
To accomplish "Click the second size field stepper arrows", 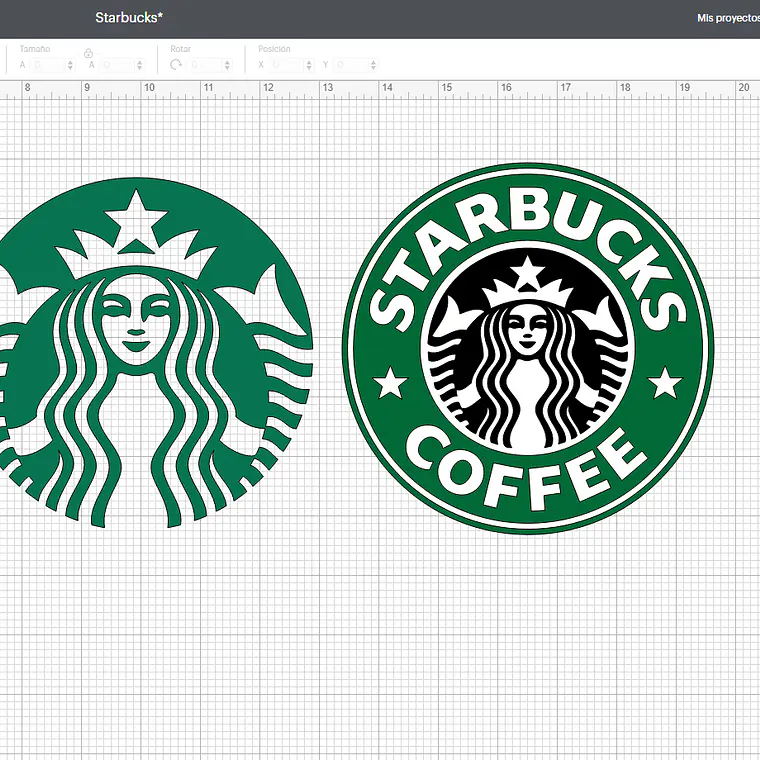I will tap(140, 65).
